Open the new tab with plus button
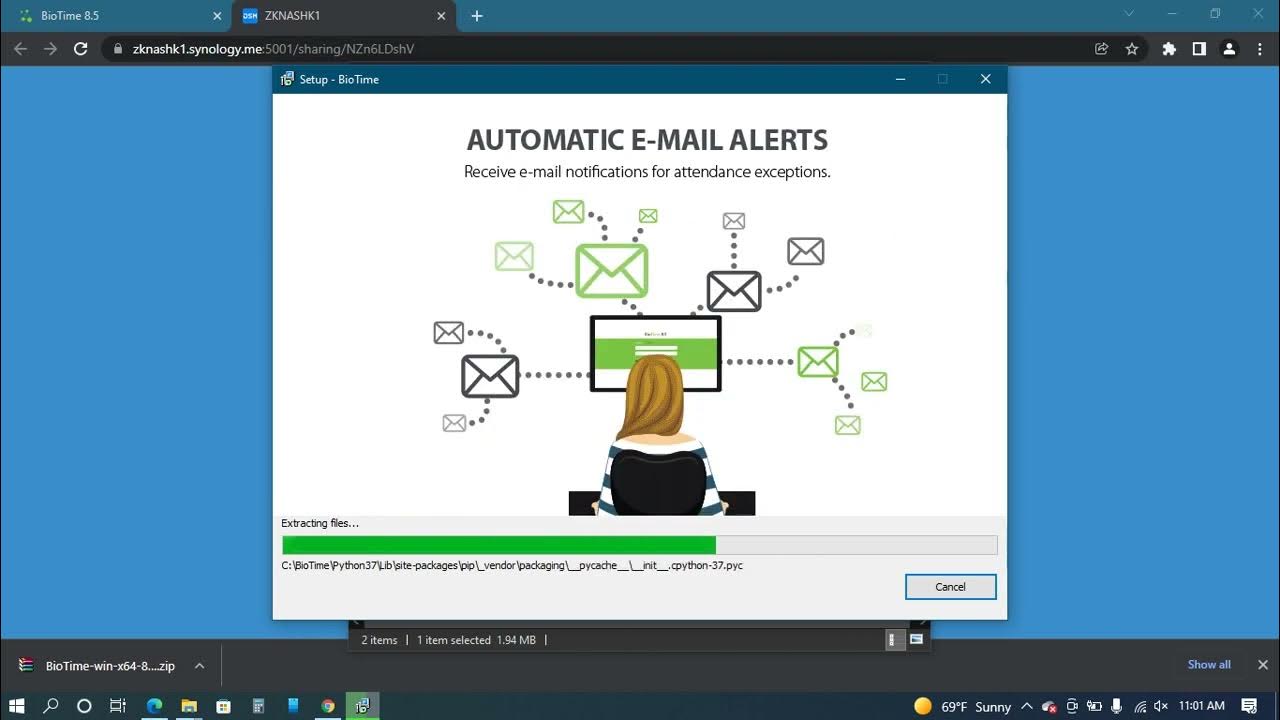 tap(477, 16)
